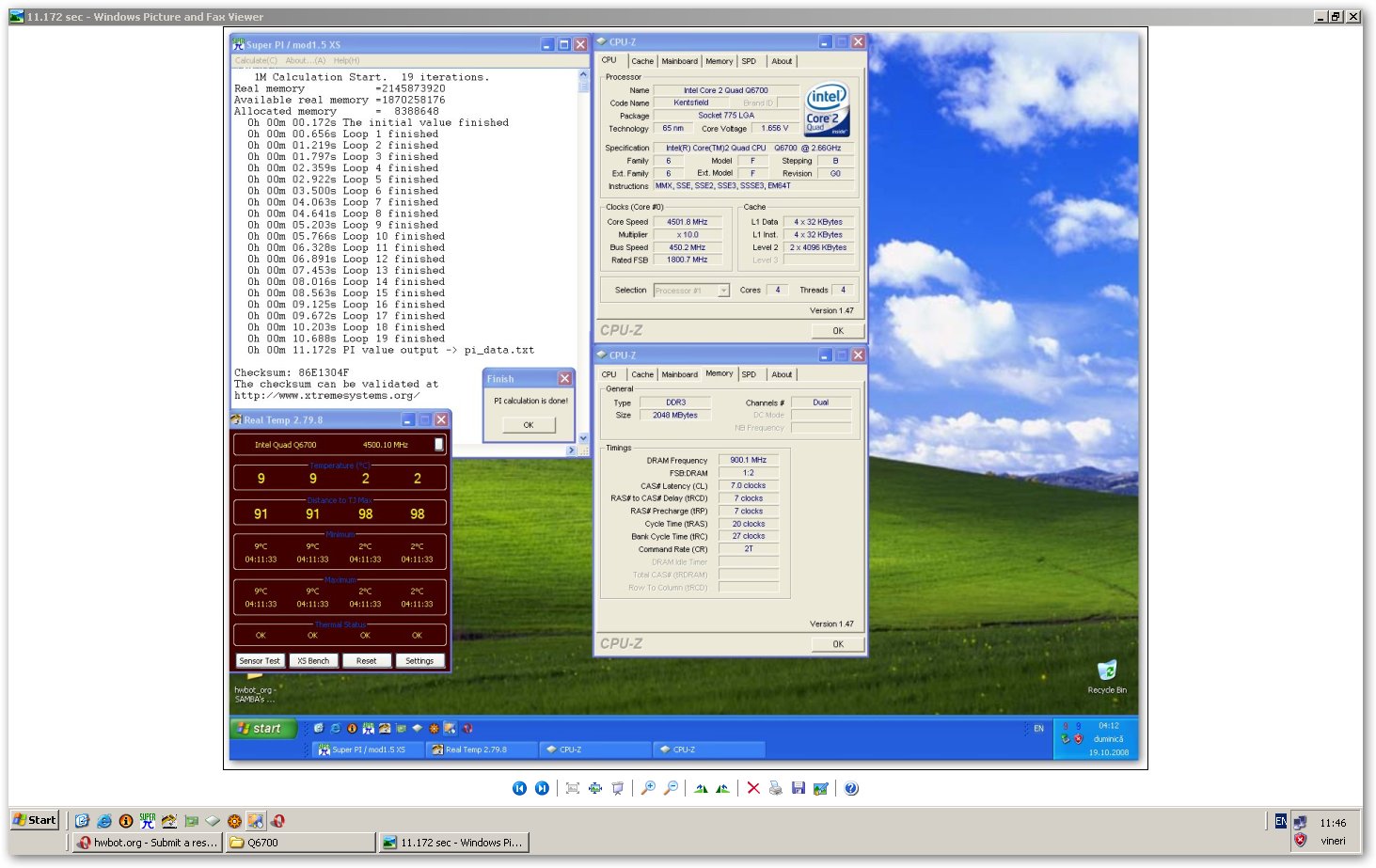Click OK in lower pictured CPU-Z Memory window
This screenshot has width=1376, height=868.
click(838, 644)
